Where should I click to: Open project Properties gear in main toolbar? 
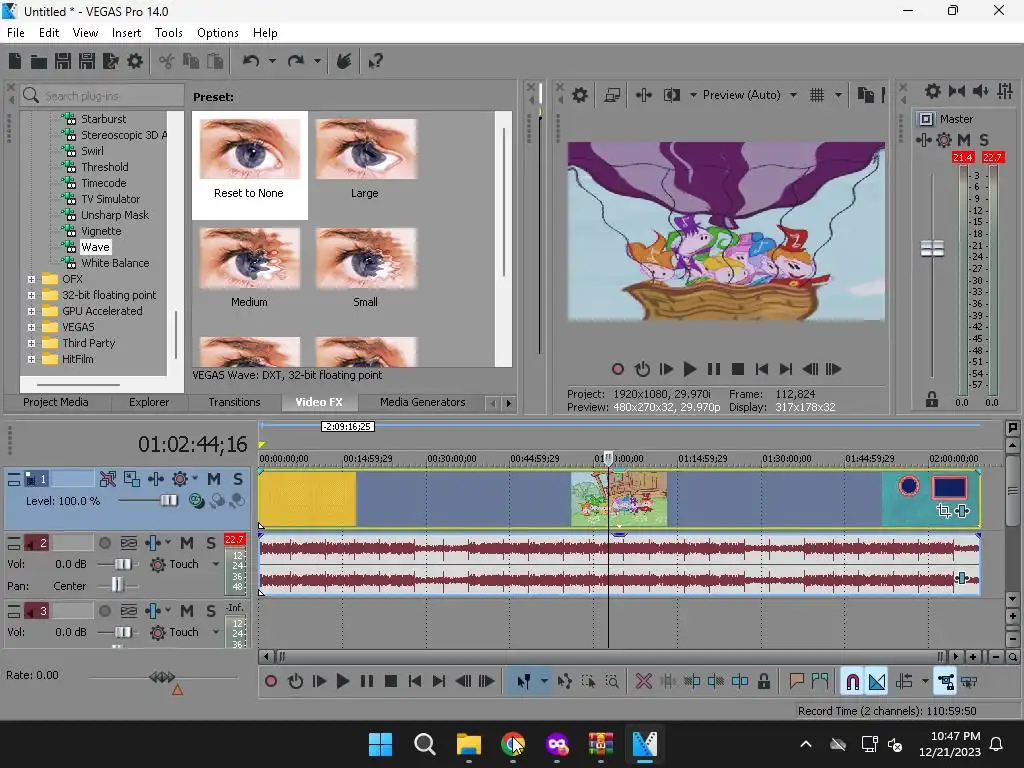point(135,61)
